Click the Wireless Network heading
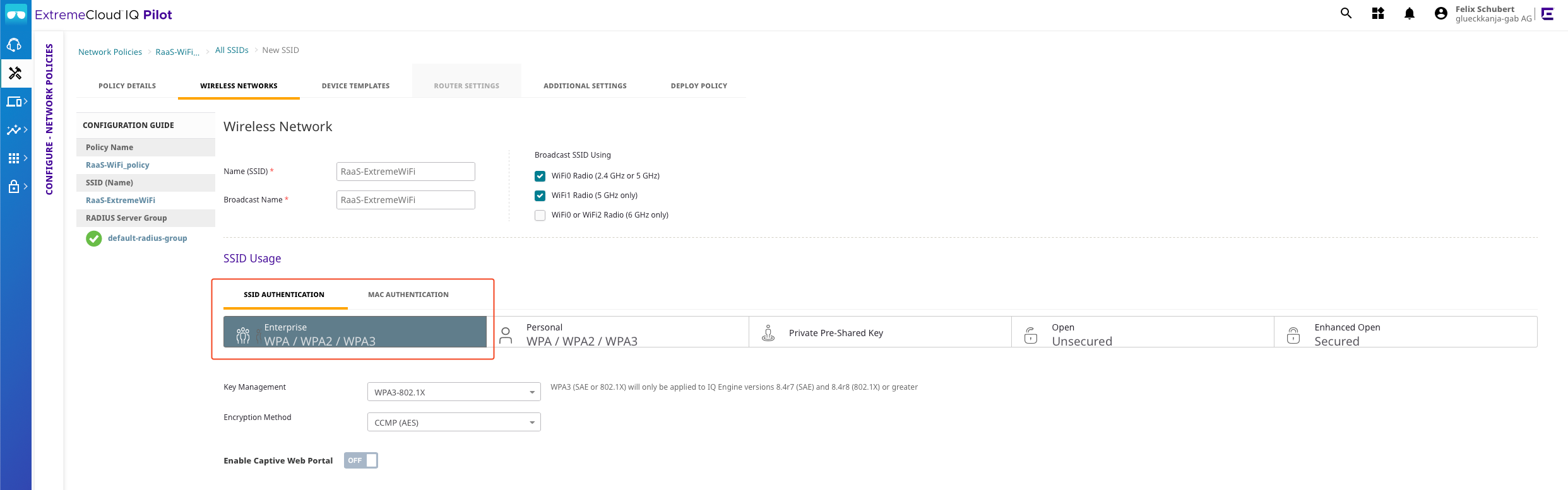The image size is (1568, 490). point(278,126)
